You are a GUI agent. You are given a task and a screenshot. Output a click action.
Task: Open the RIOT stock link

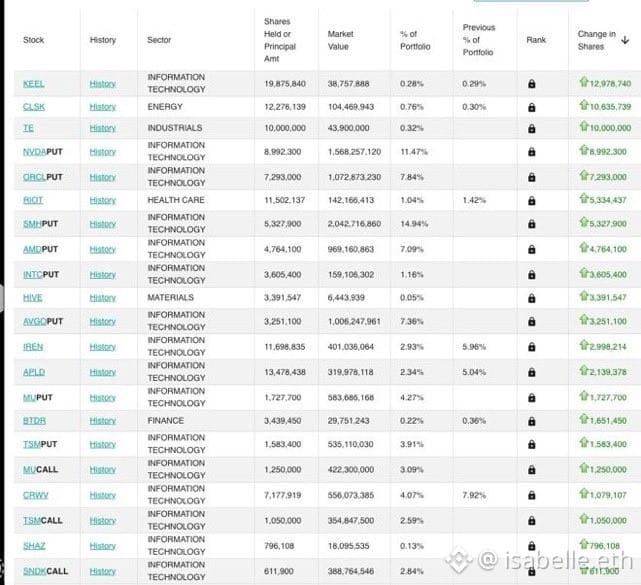click(33, 200)
